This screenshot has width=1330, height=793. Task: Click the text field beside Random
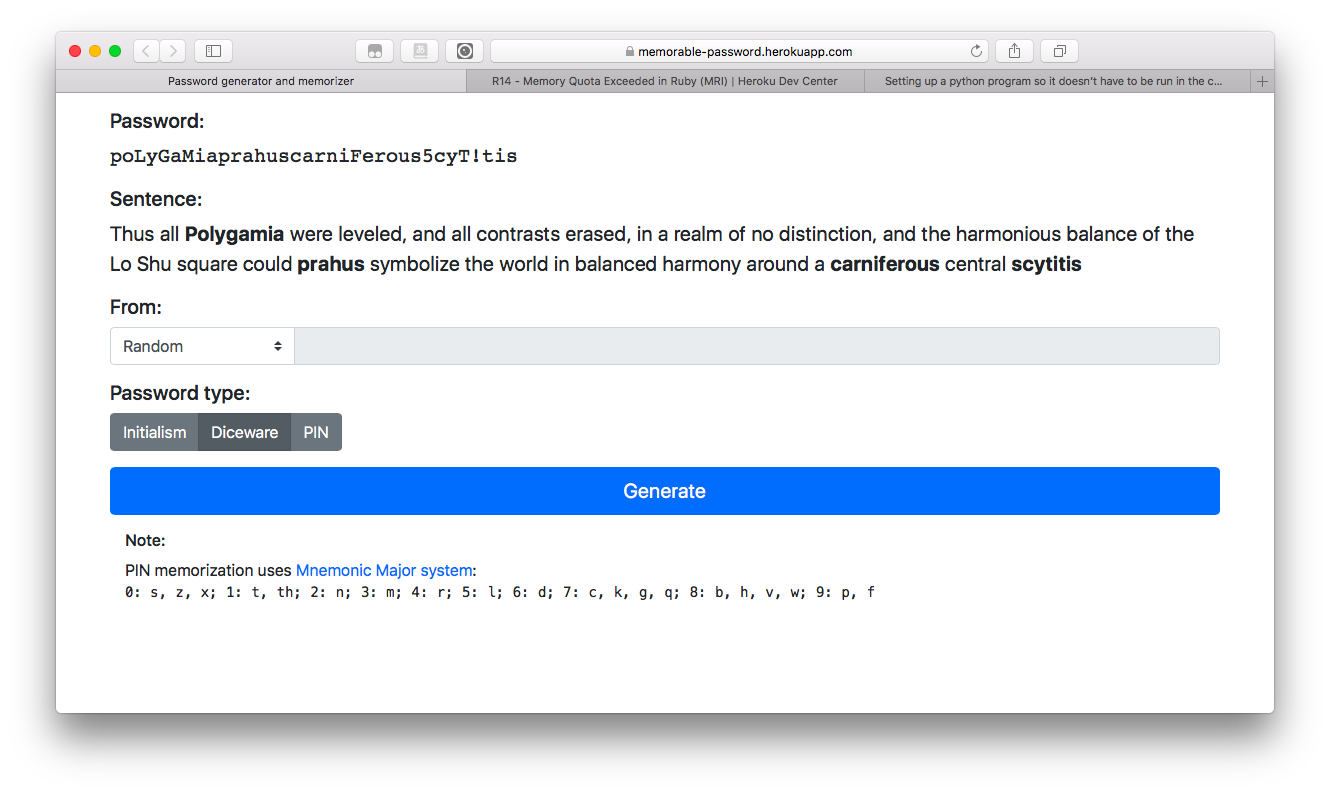[x=756, y=346]
